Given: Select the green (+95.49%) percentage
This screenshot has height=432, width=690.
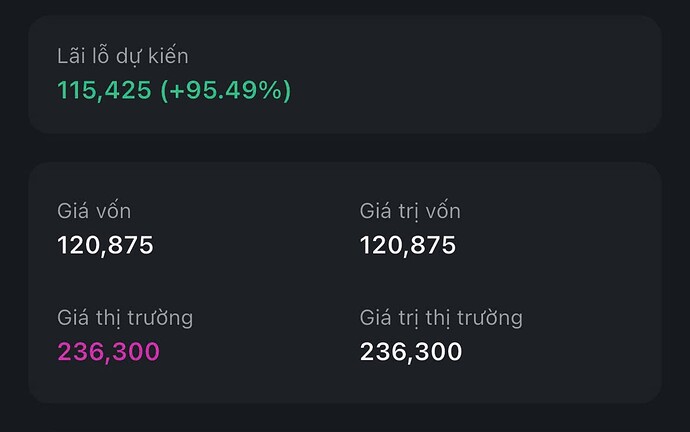Looking at the screenshot, I should [225, 90].
